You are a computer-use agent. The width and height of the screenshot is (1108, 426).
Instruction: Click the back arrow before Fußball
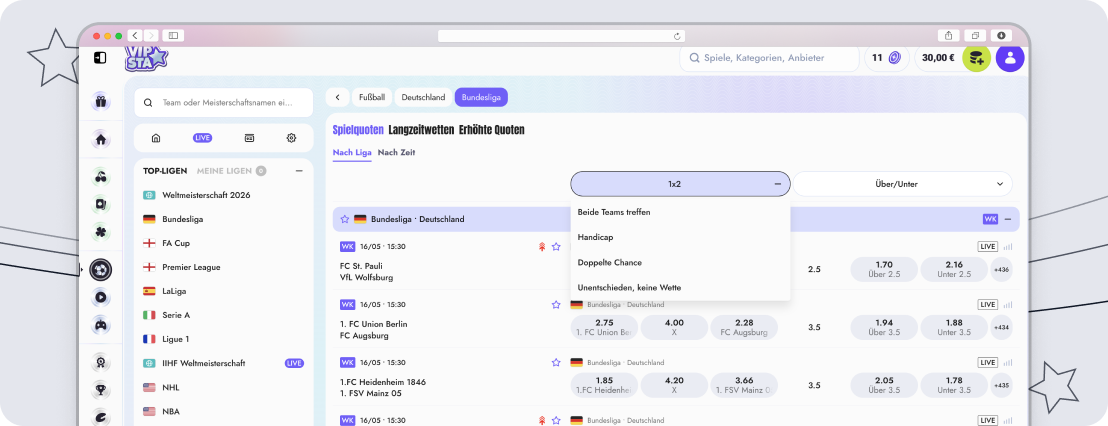(x=338, y=97)
